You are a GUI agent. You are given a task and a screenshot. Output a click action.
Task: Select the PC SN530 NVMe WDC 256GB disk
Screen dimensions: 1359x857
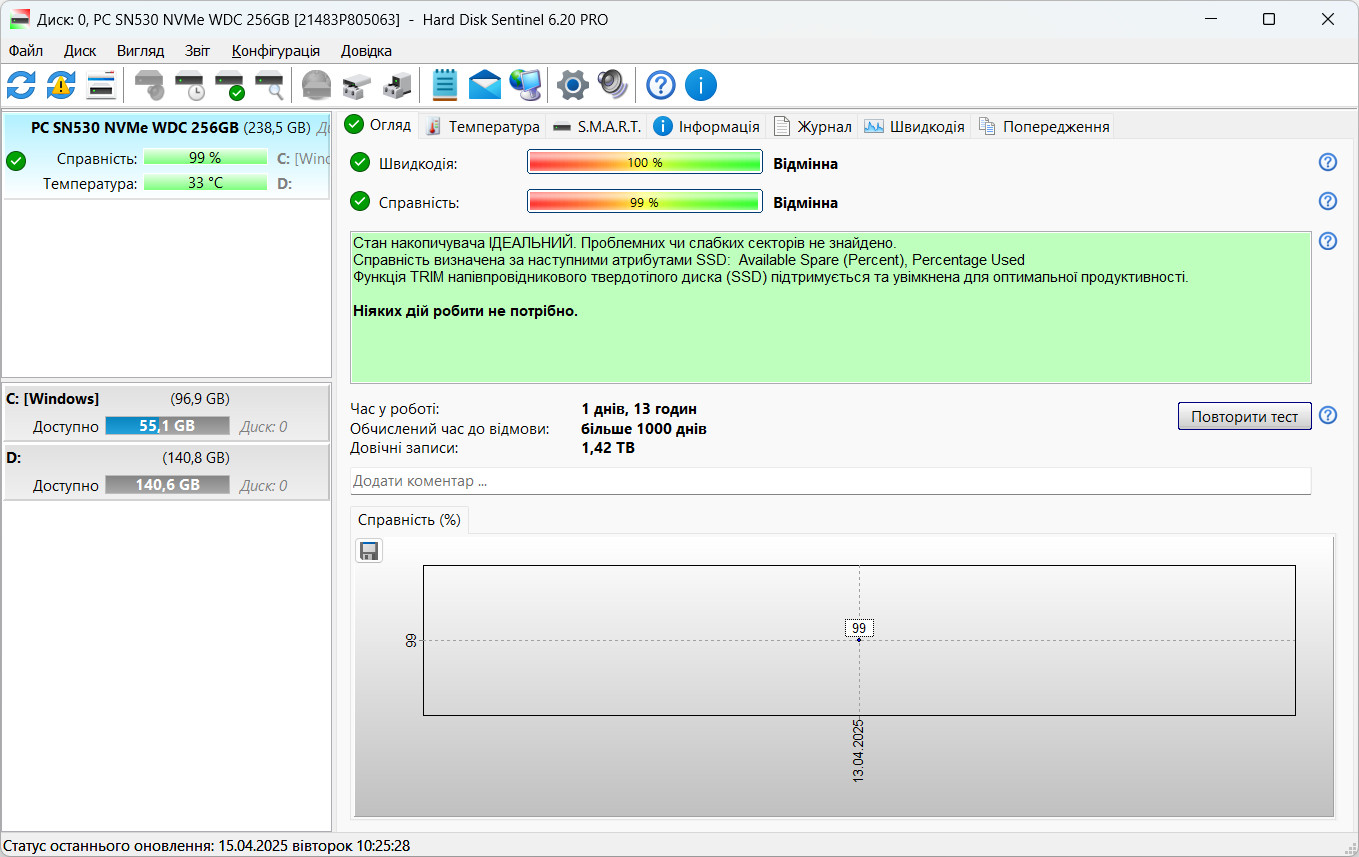(x=166, y=156)
